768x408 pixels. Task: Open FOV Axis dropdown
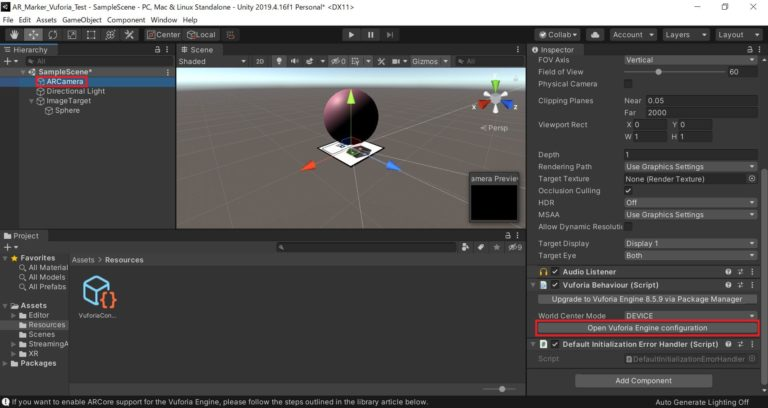click(691, 60)
